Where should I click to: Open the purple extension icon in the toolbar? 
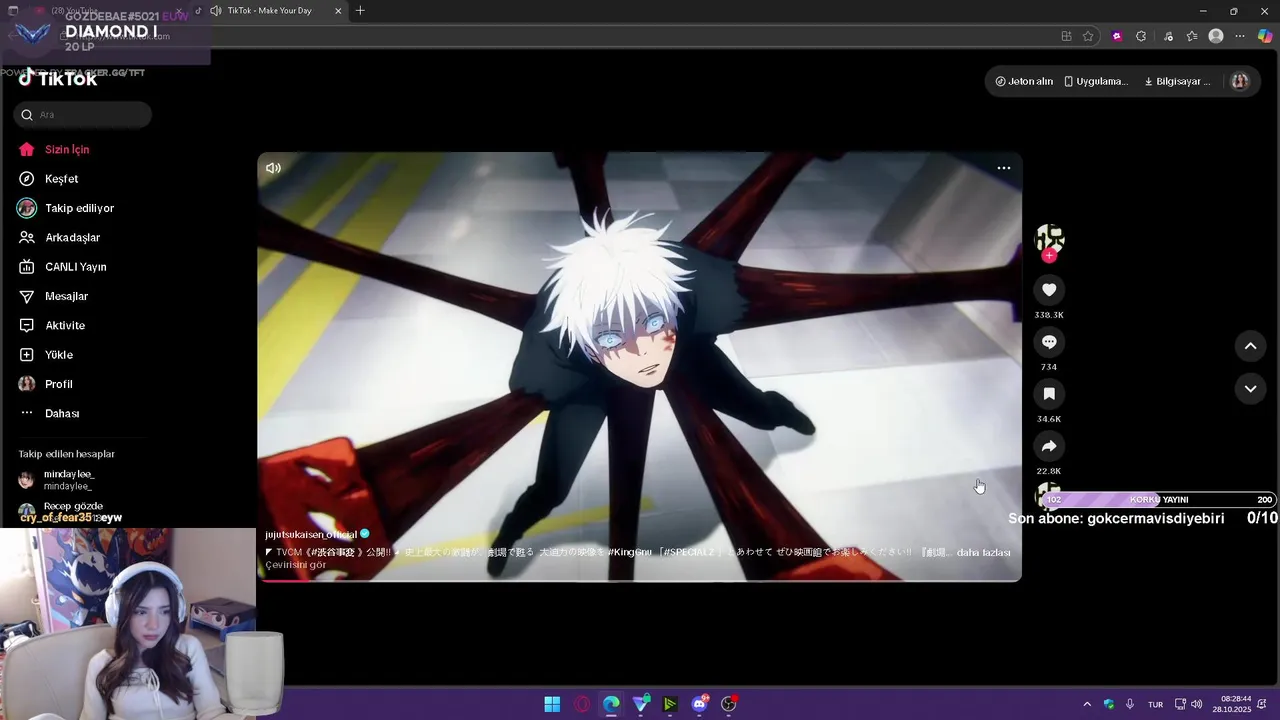(x=1117, y=36)
